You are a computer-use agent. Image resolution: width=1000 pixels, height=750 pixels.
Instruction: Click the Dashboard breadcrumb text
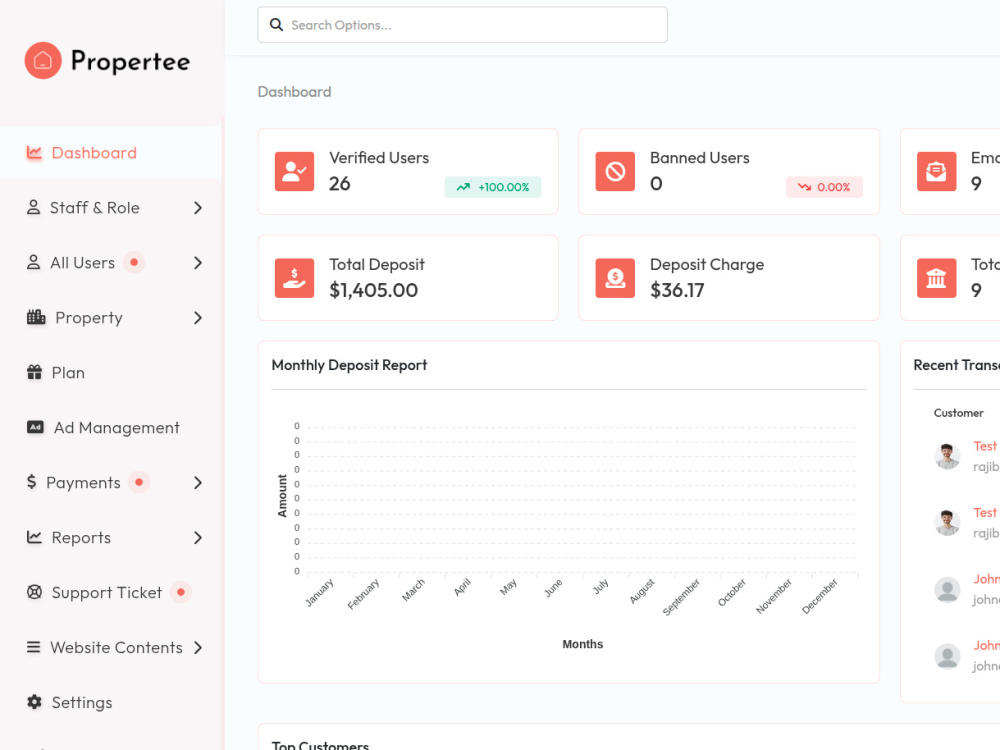294,92
